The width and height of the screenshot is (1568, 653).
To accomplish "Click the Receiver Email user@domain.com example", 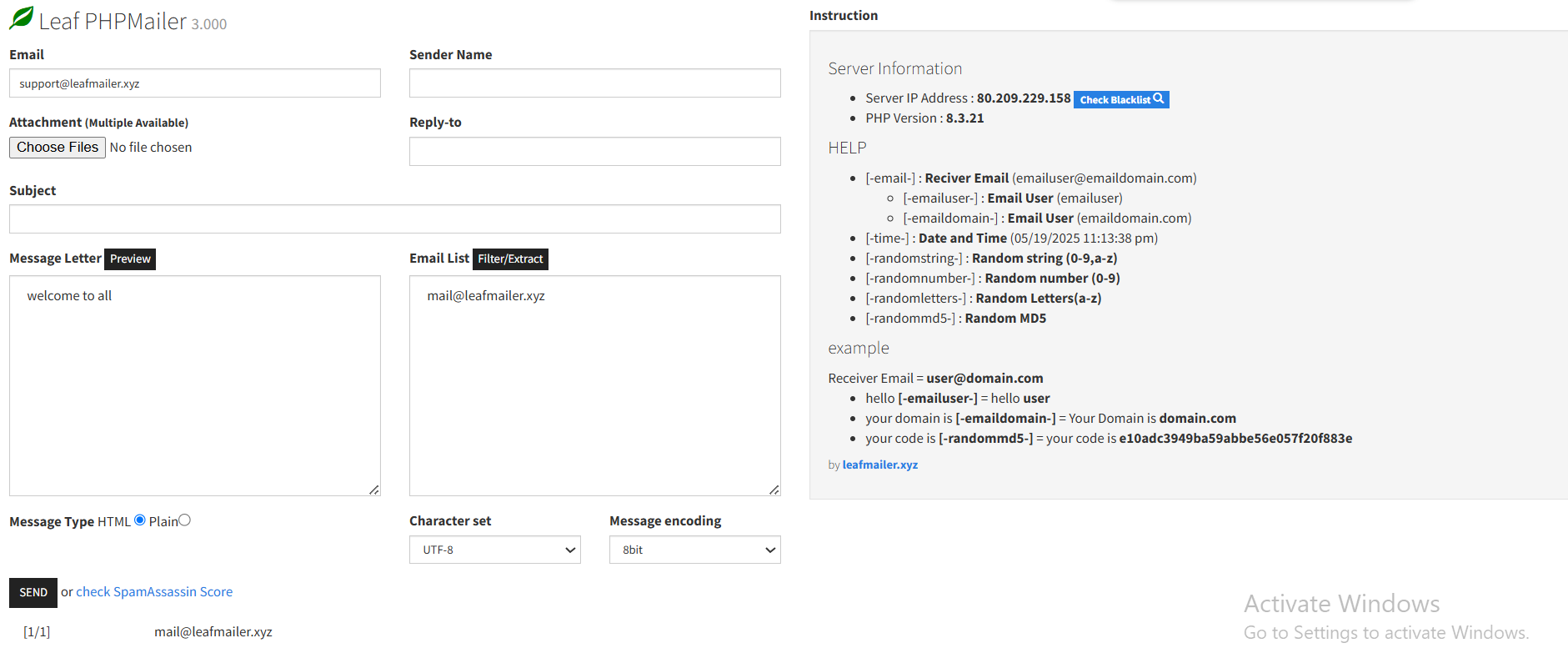I will [x=935, y=378].
